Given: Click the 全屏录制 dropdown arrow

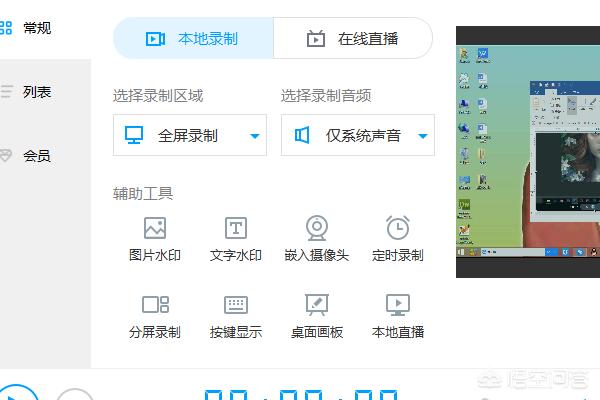Looking at the screenshot, I should pos(255,136).
